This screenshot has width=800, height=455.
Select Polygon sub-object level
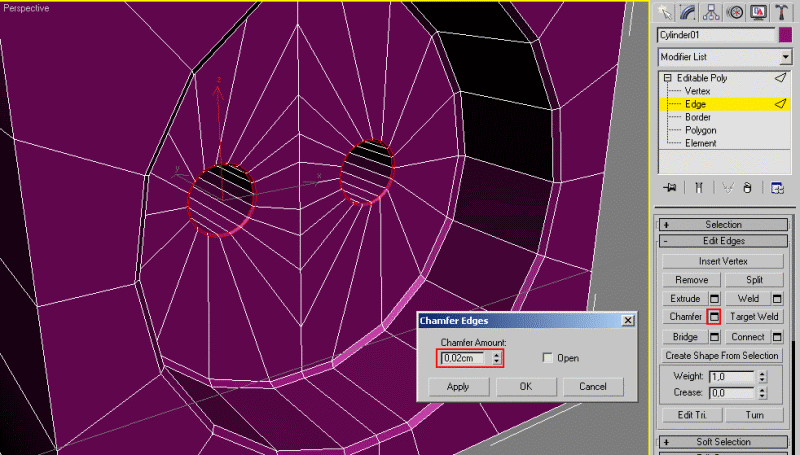coord(701,130)
